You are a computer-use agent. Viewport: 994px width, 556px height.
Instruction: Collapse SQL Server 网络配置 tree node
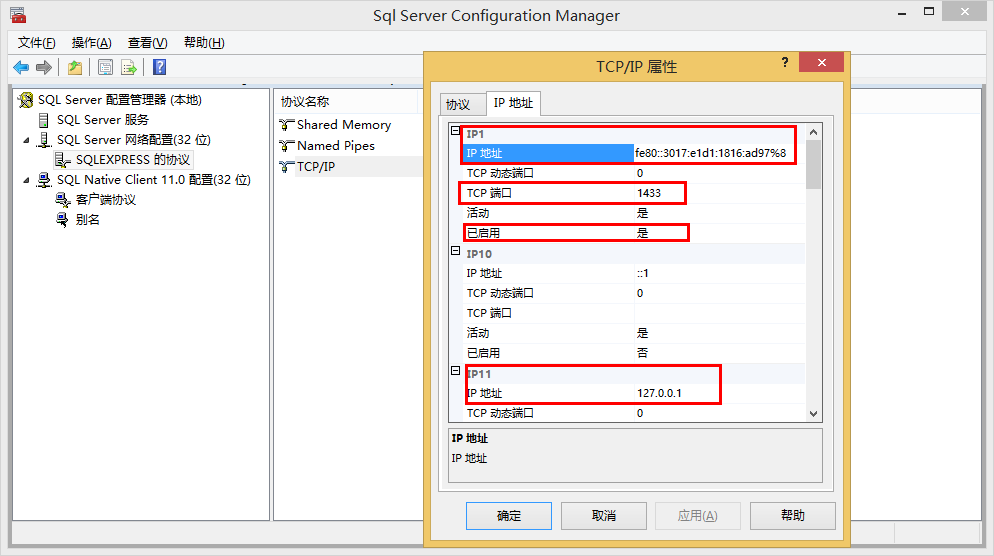pos(26,140)
